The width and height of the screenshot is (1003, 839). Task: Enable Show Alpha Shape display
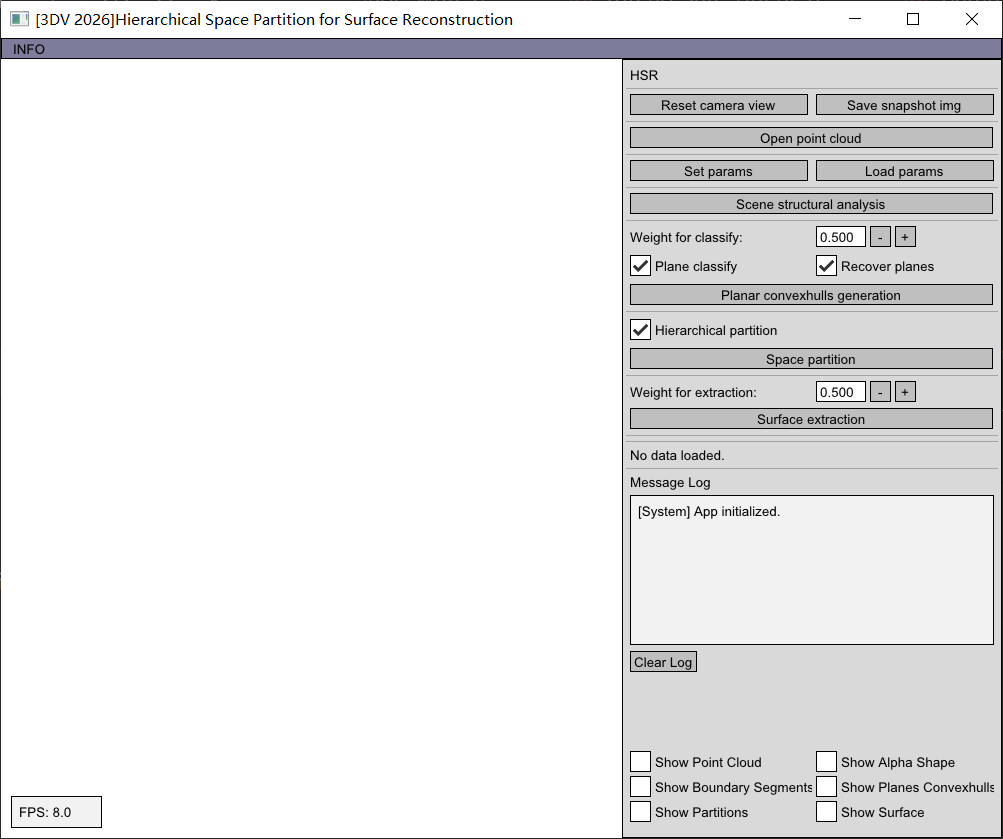click(x=826, y=761)
